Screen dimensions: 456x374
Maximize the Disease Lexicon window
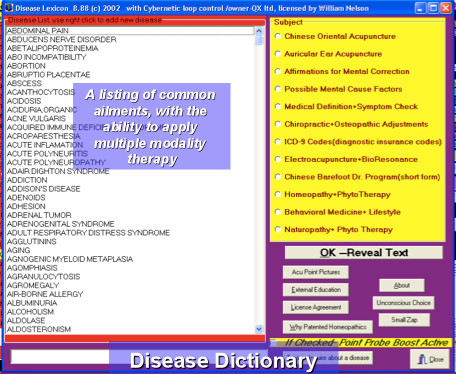tap(433, 8)
